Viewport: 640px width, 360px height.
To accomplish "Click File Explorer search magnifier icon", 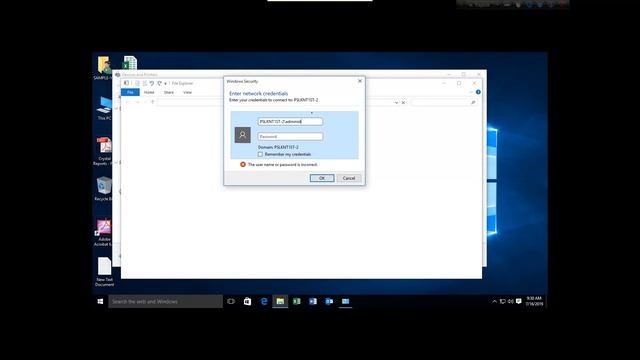I will 473,102.
